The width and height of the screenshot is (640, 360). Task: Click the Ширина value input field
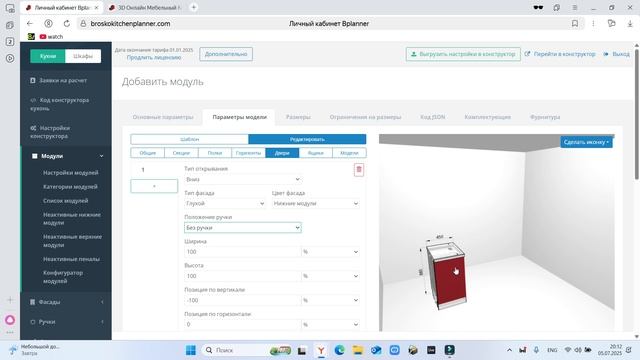point(242,252)
